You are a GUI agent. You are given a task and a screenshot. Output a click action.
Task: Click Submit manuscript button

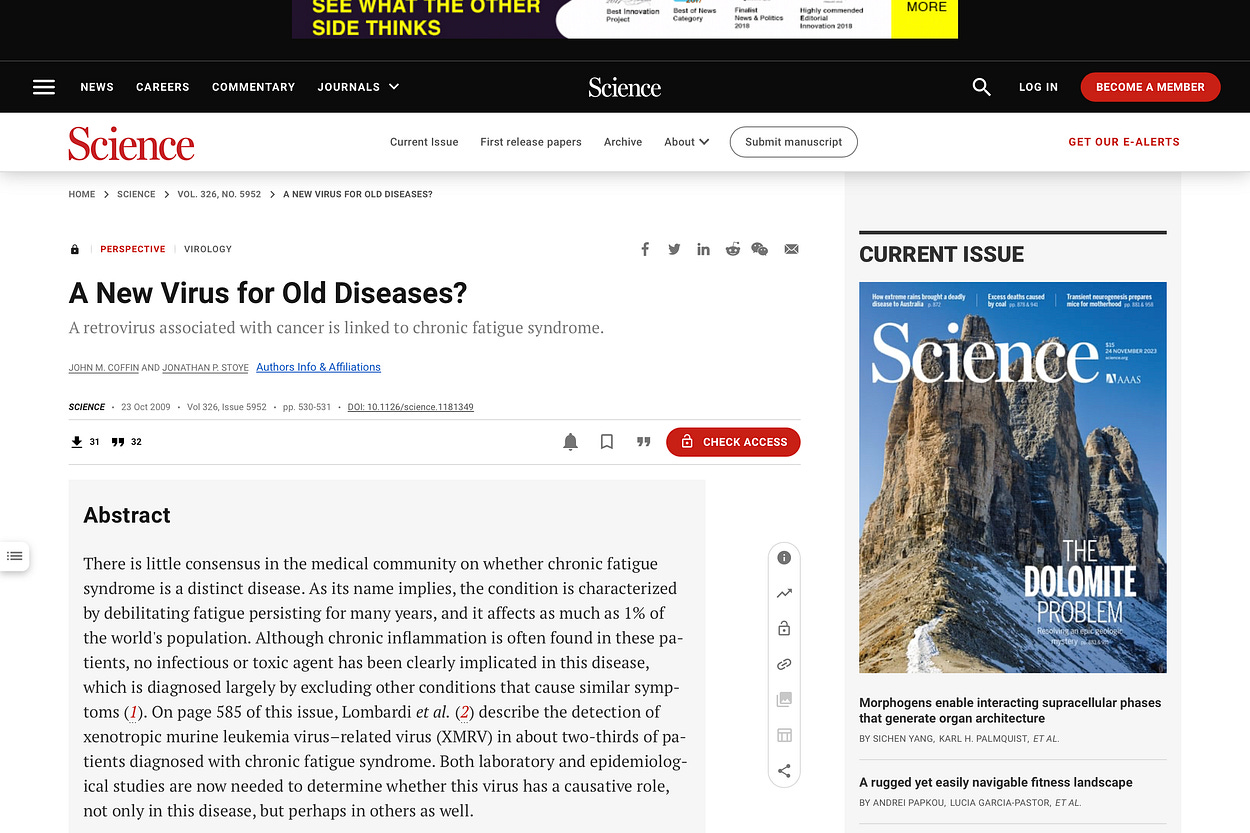[x=794, y=142]
